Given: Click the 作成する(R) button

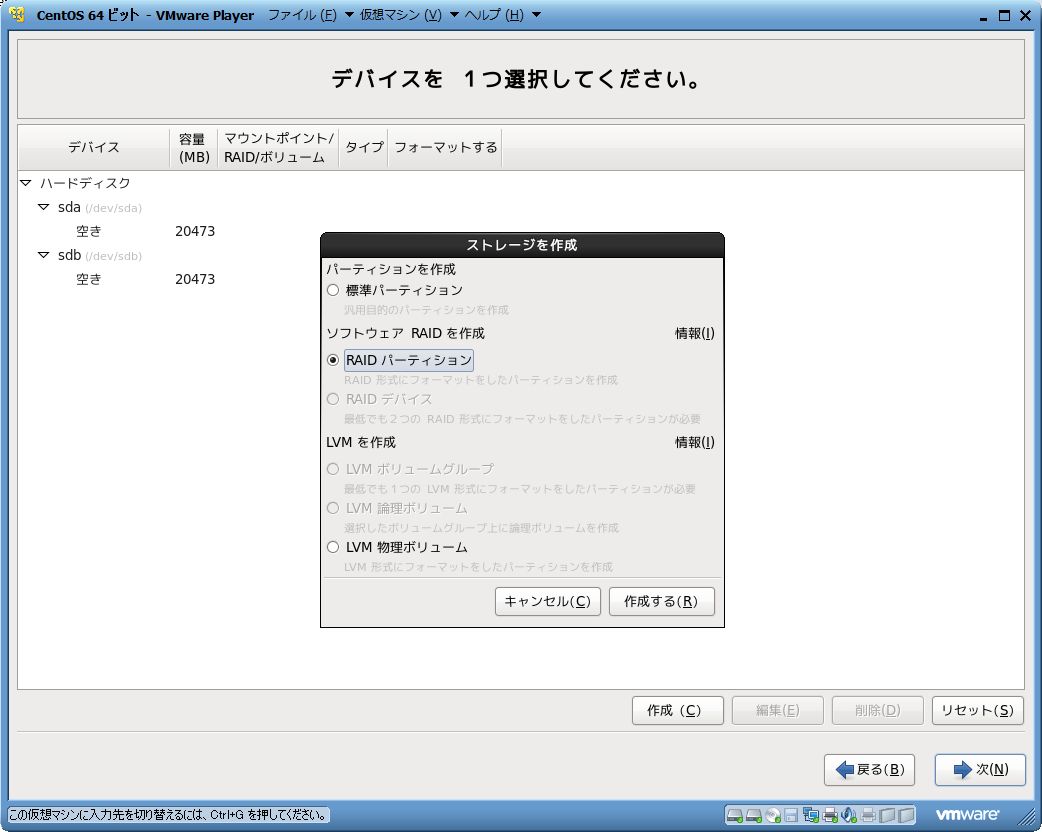Looking at the screenshot, I should [x=661, y=601].
